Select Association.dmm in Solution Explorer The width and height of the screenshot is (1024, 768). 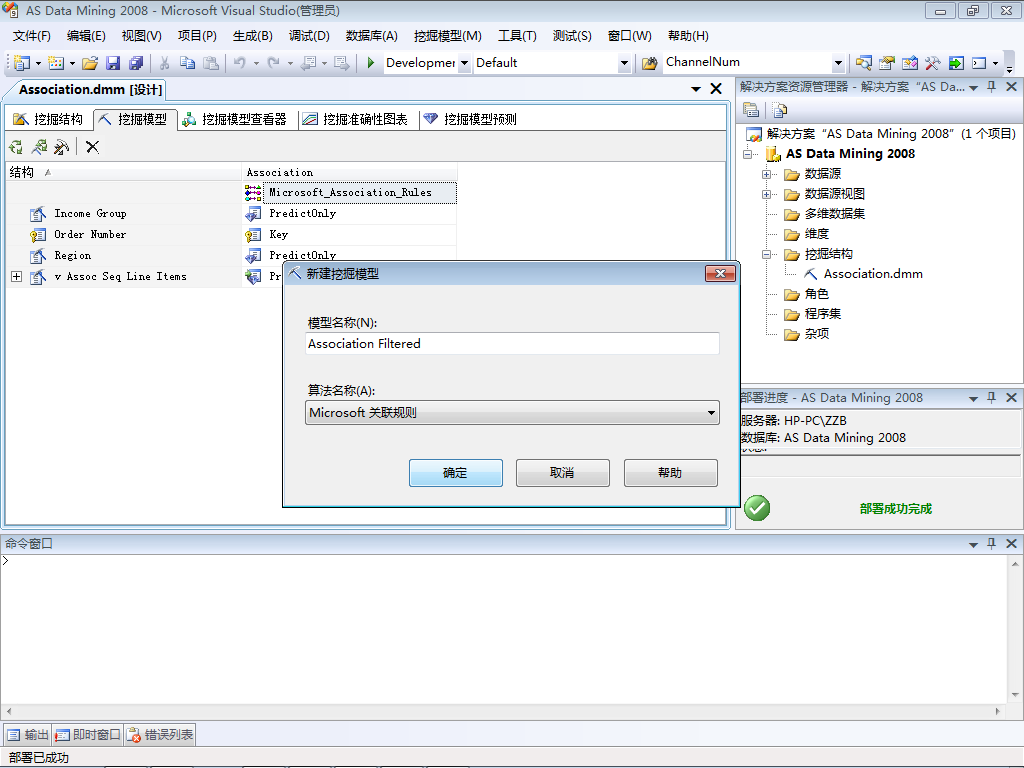[x=872, y=274]
